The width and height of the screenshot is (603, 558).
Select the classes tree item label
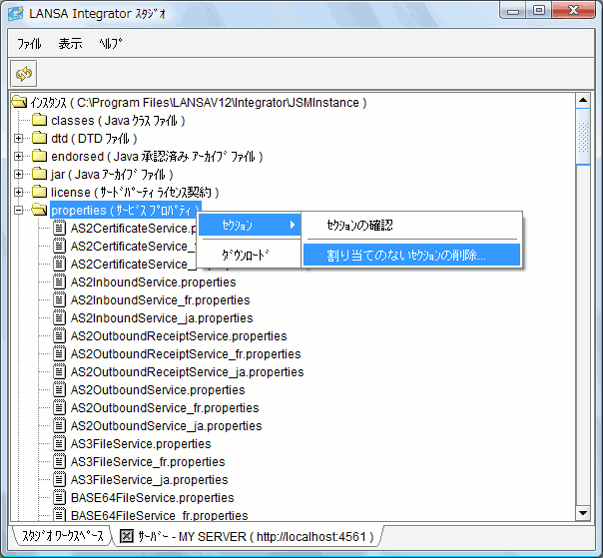[x=118, y=121]
